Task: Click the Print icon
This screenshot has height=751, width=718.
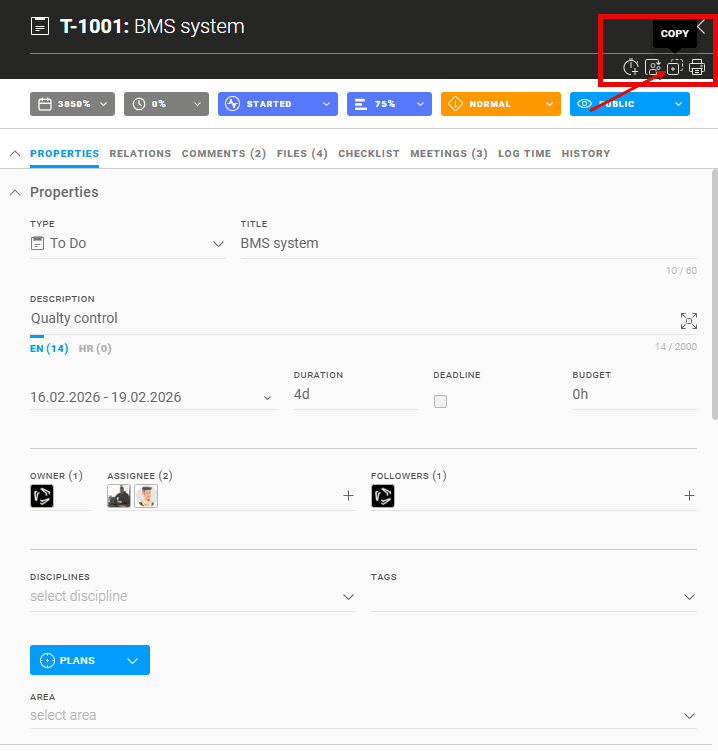Action: click(x=697, y=67)
